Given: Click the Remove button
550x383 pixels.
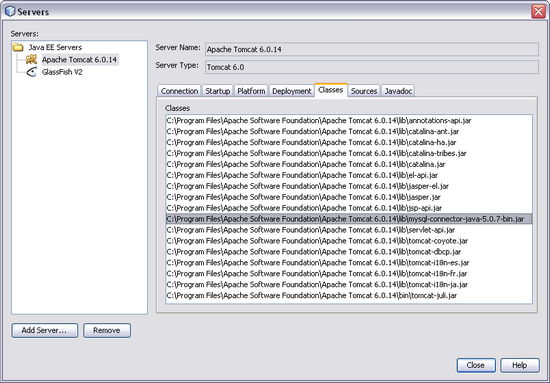Looking at the screenshot, I should pyautogui.click(x=107, y=330).
